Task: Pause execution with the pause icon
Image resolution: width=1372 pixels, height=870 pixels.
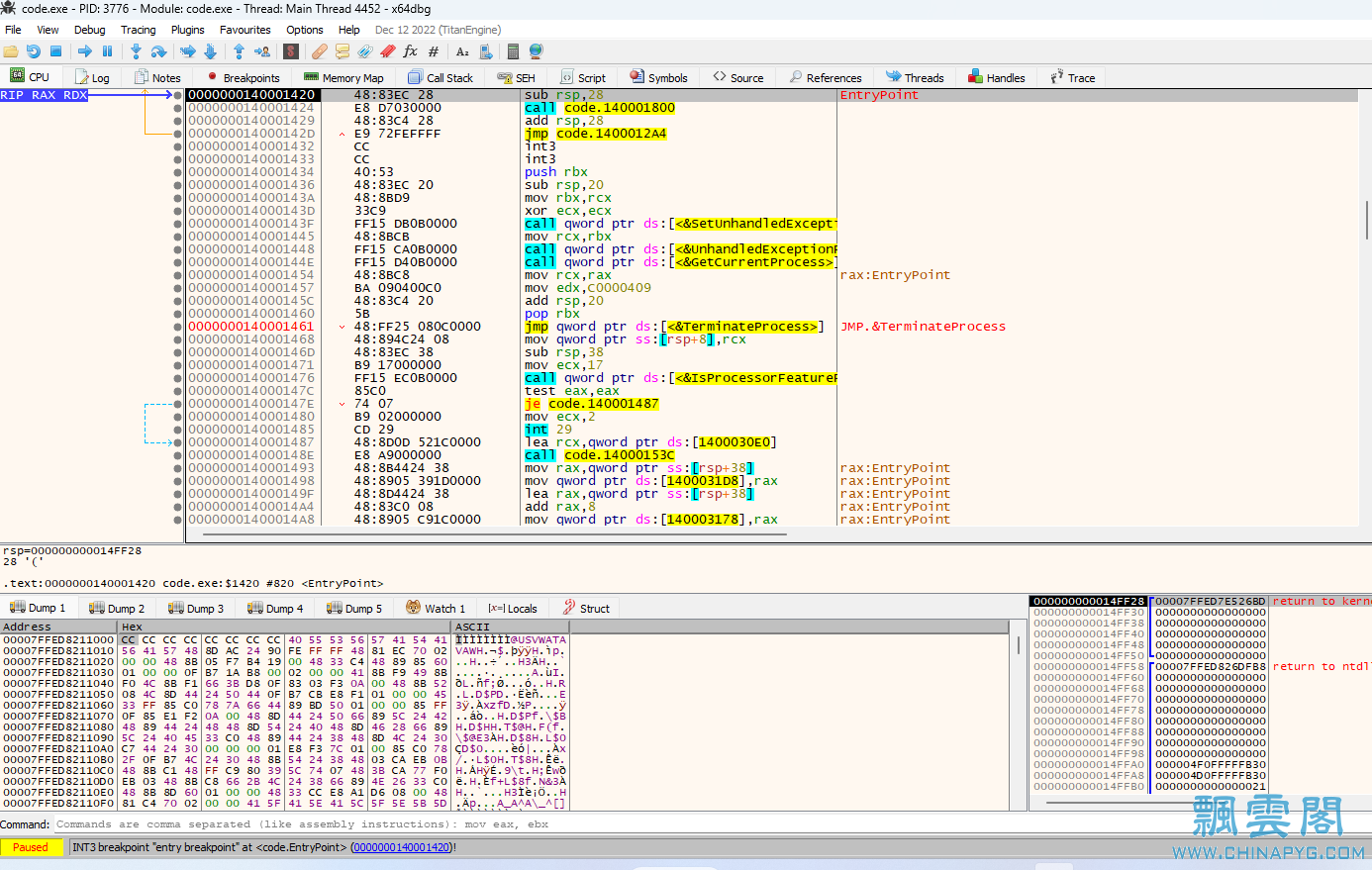Action: pyautogui.click(x=107, y=51)
